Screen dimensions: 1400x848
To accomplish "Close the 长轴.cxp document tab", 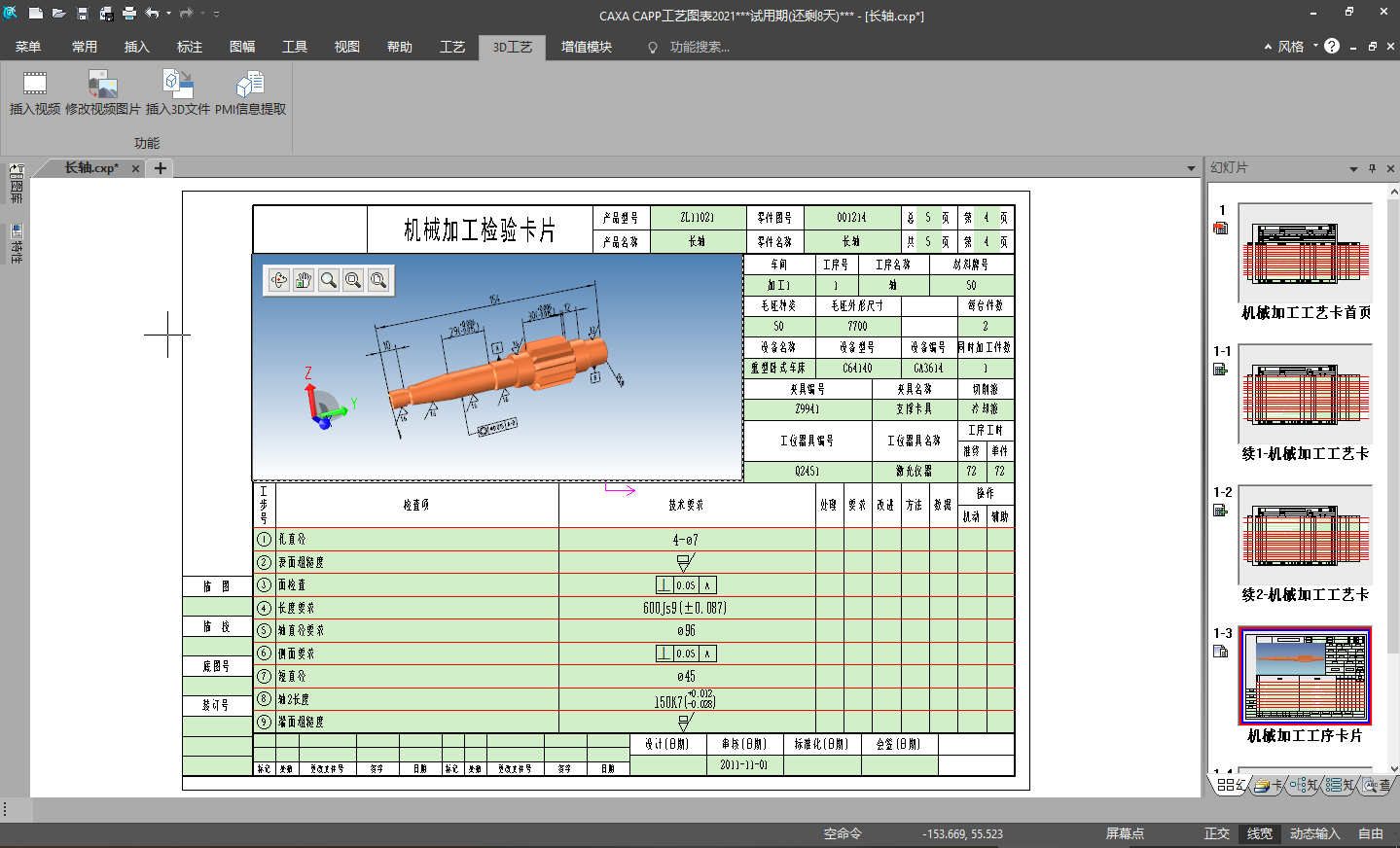I will pyautogui.click(x=136, y=168).
